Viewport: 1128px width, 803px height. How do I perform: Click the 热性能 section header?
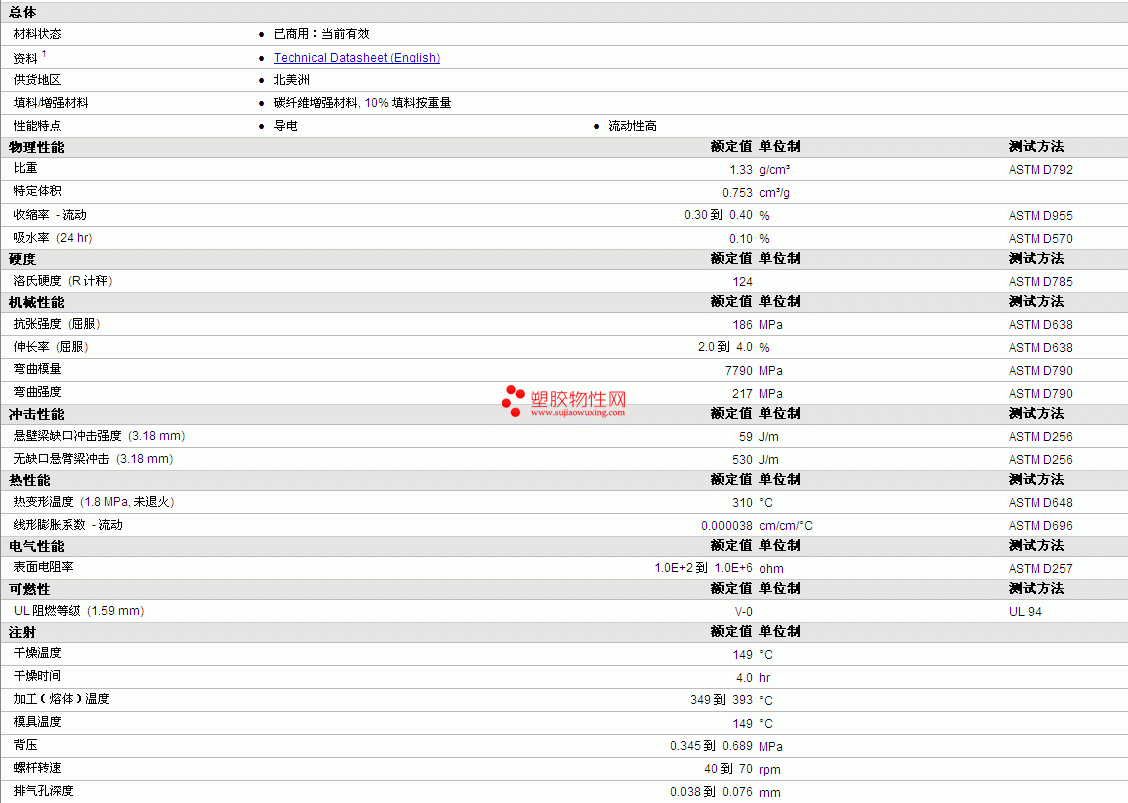[x=29, y=480]
